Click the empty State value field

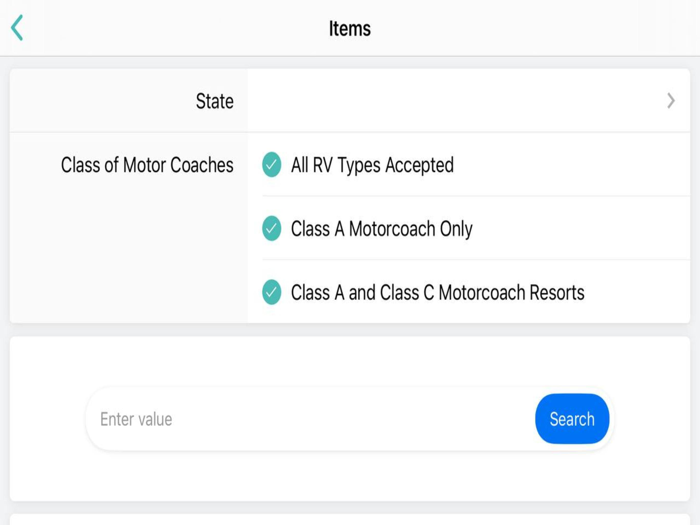450,101
